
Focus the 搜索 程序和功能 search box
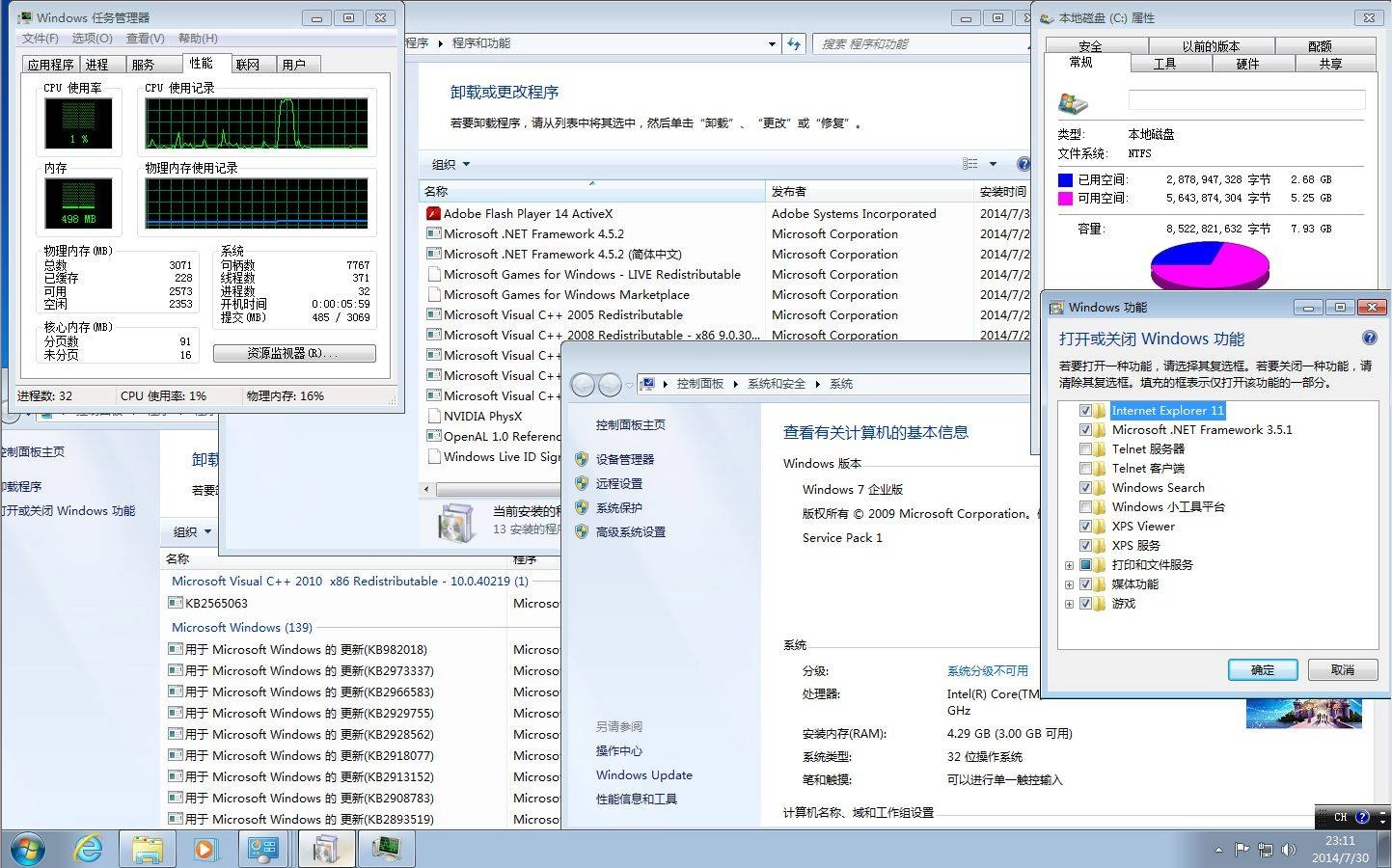[921, 43]
